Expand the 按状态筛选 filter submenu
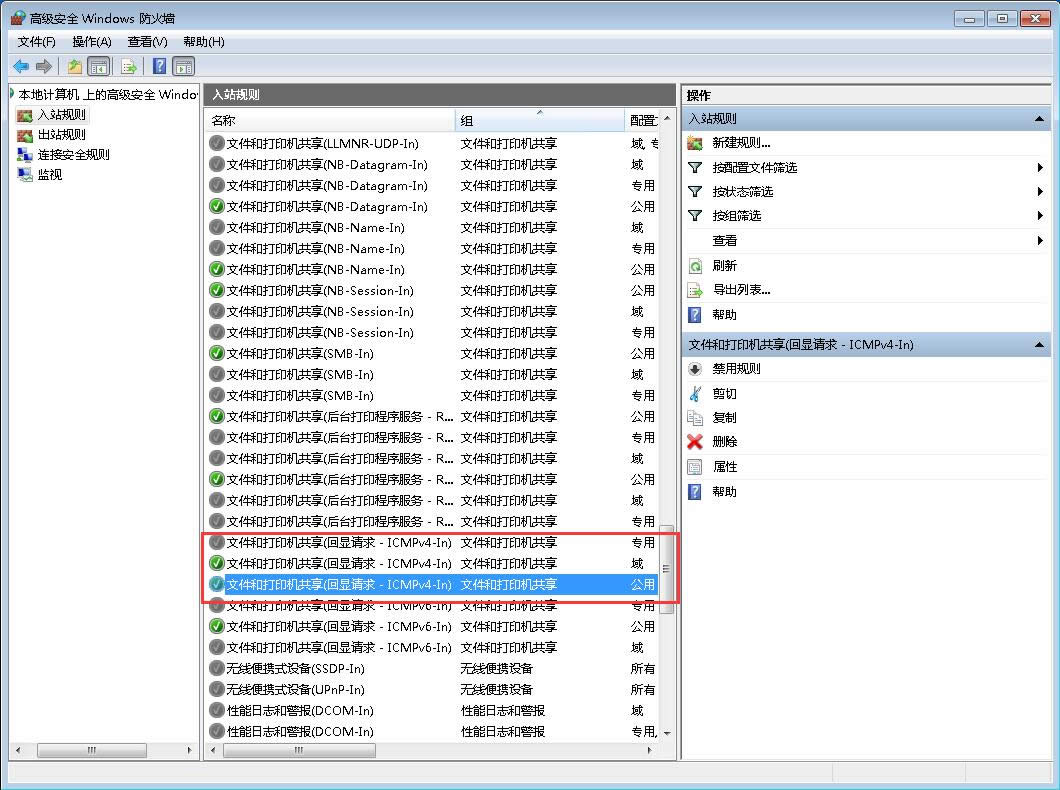The width and height of the screenshot is (1060, 790). click(x=742, y=192)
